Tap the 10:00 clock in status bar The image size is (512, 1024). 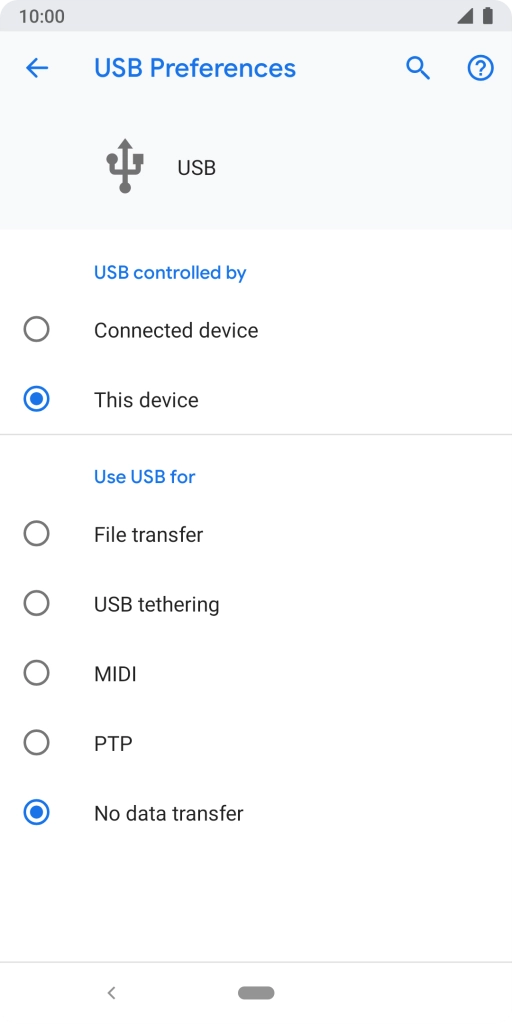(x=41, y=16)
